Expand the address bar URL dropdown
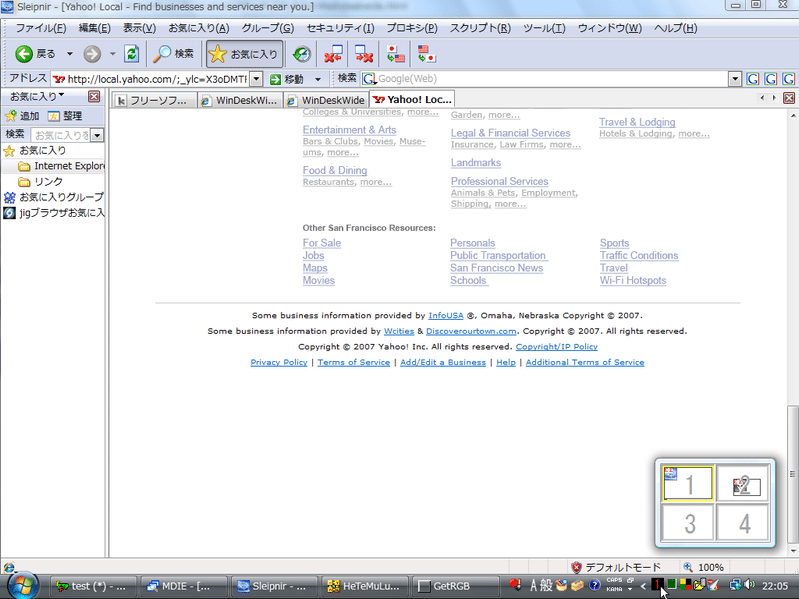 (257, 79)
